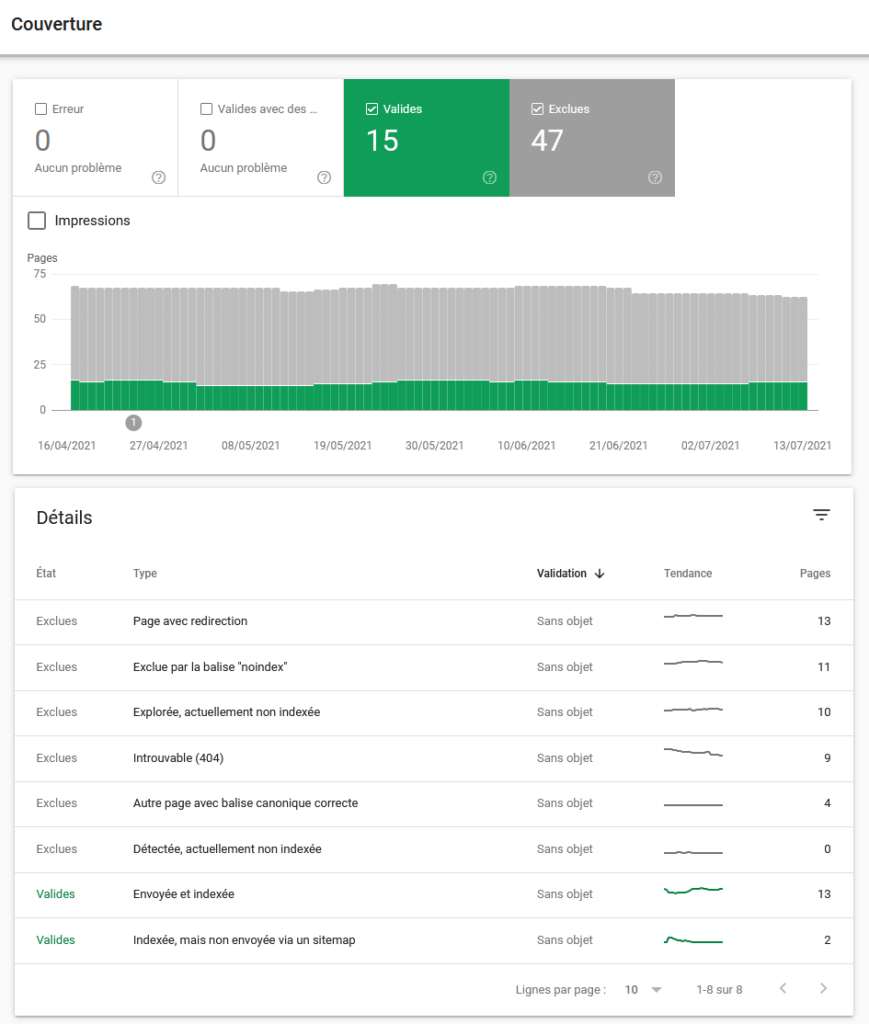Screen dimensions: 869x1024
Task: Click help icon in gray Exclues card
Action: [x=655, y=178]
